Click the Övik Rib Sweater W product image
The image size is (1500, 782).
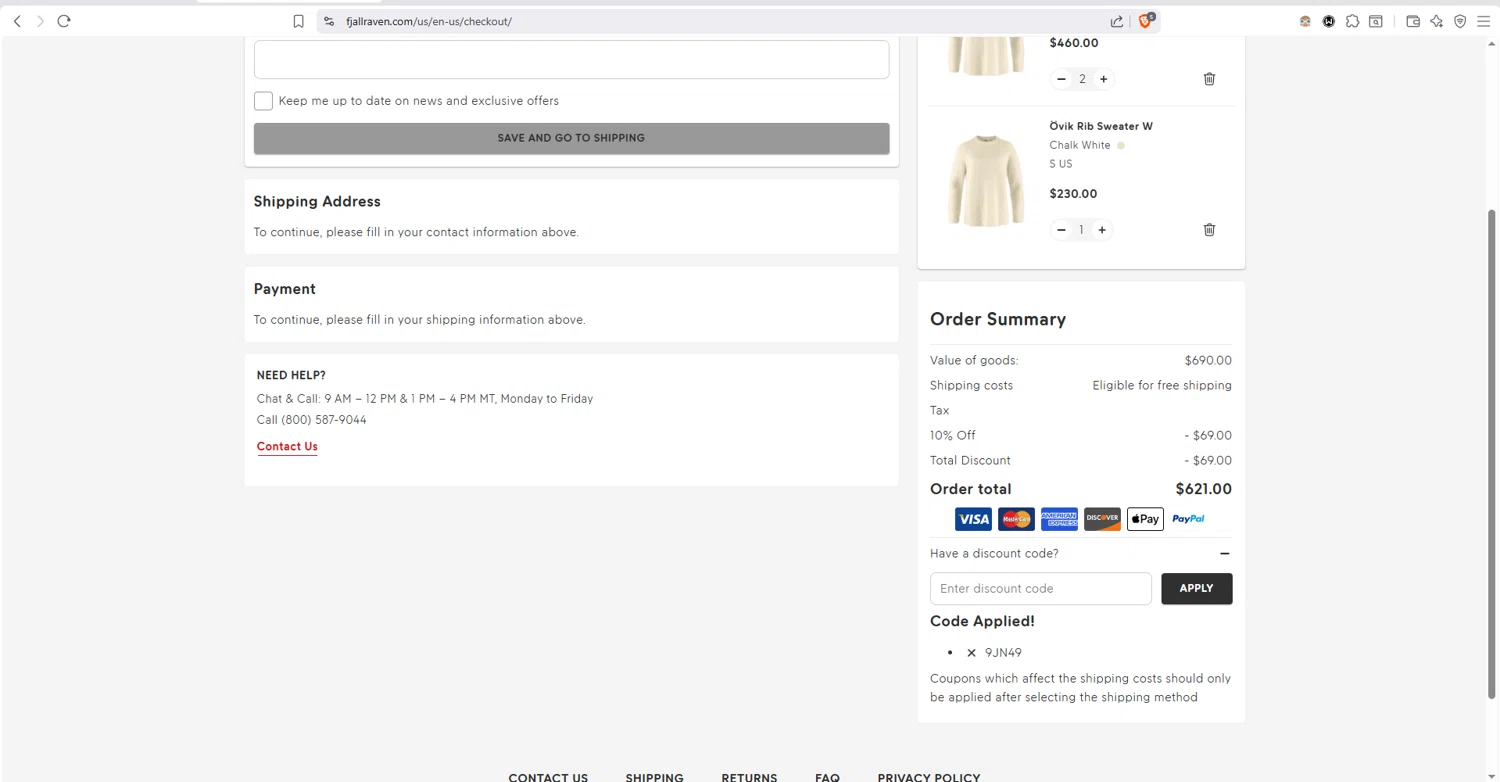coord(986,181)
